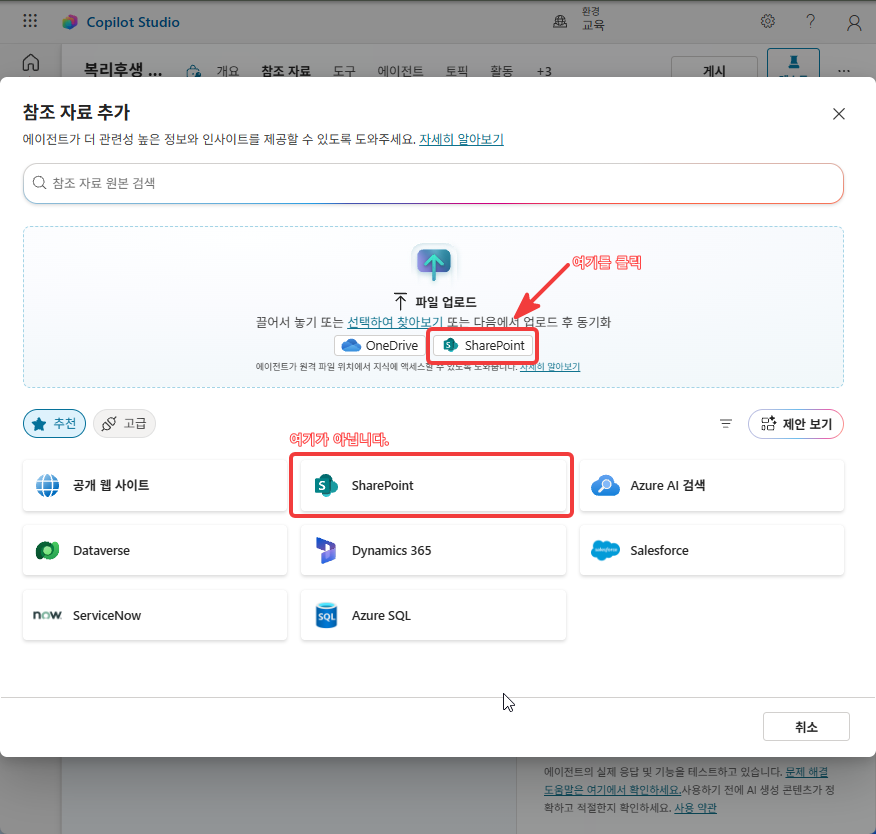Go to Home in sidebar
This screenshot has height=834, width=876.
31,63
